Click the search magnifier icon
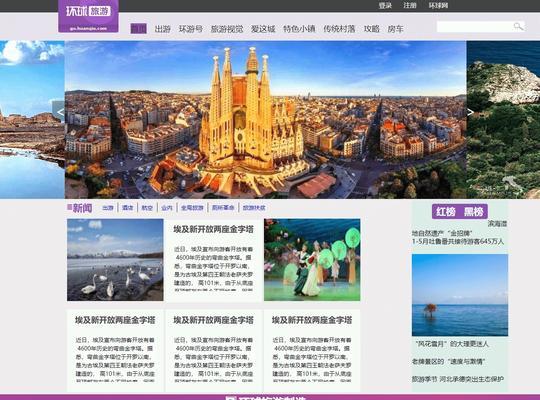 click(x=518, y=27)
